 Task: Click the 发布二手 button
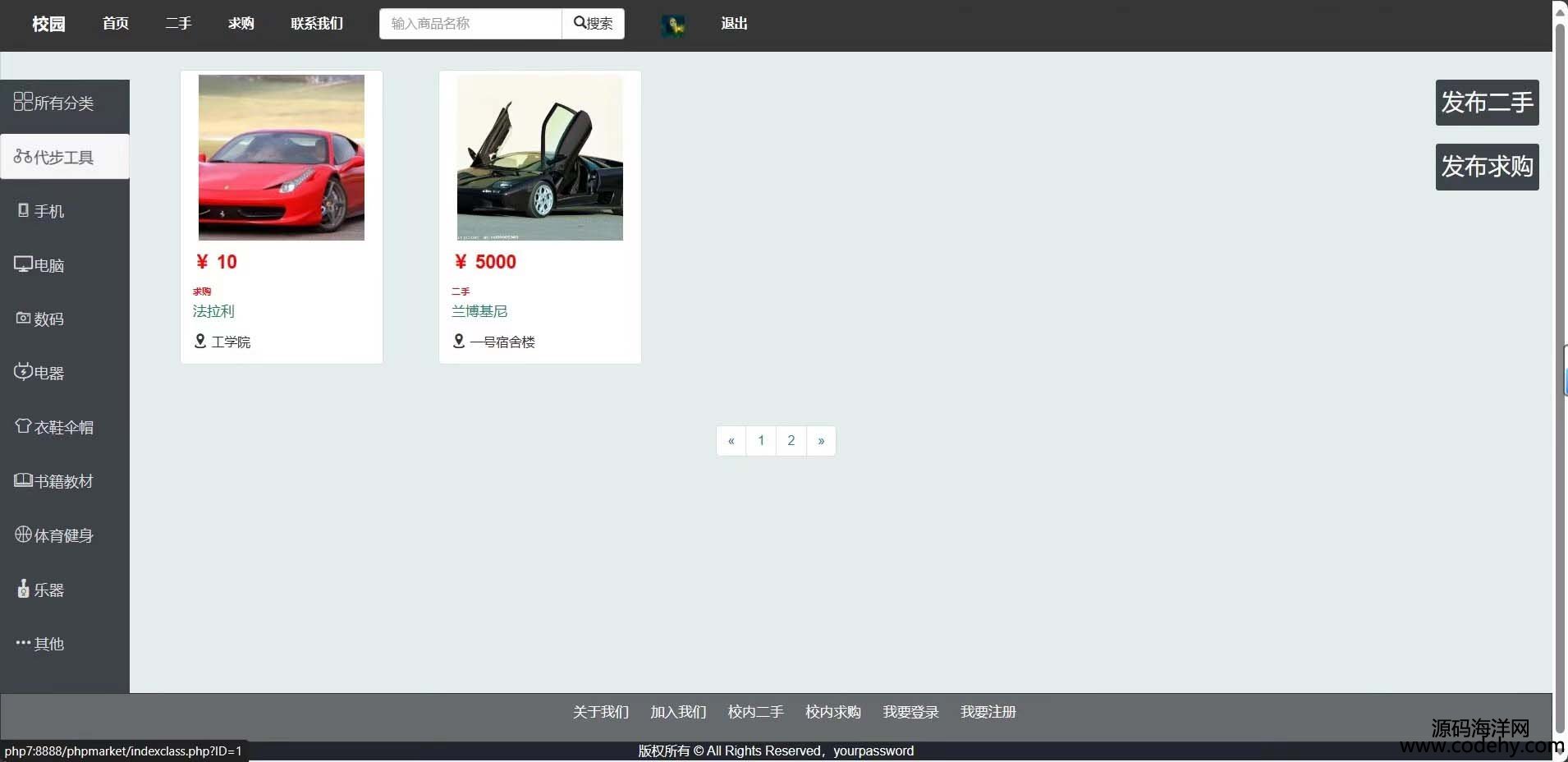click(x=1488, y=103)
